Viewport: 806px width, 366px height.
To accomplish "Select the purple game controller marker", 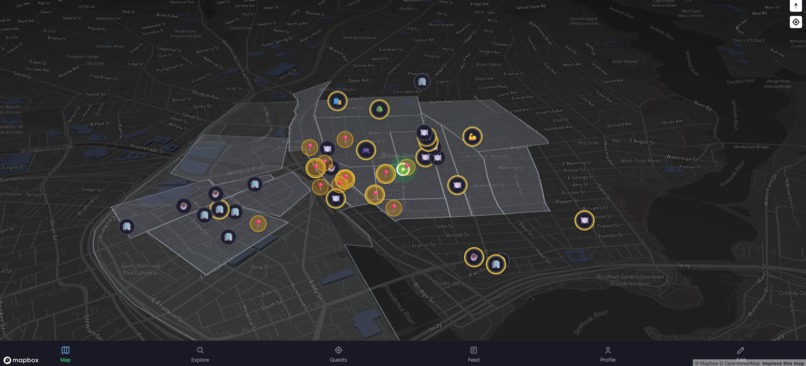I will point(365,150).
